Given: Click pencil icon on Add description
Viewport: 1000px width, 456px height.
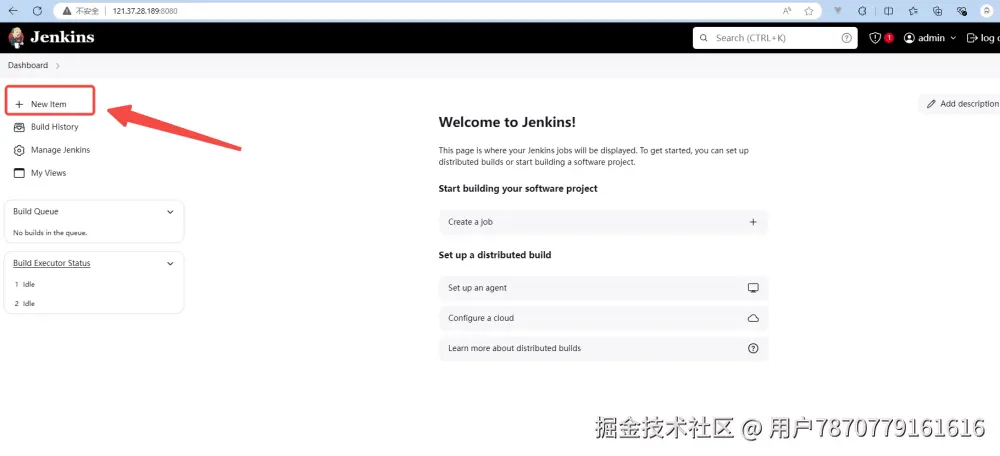Looking at the screenshot, I should [x=931, y=104].
